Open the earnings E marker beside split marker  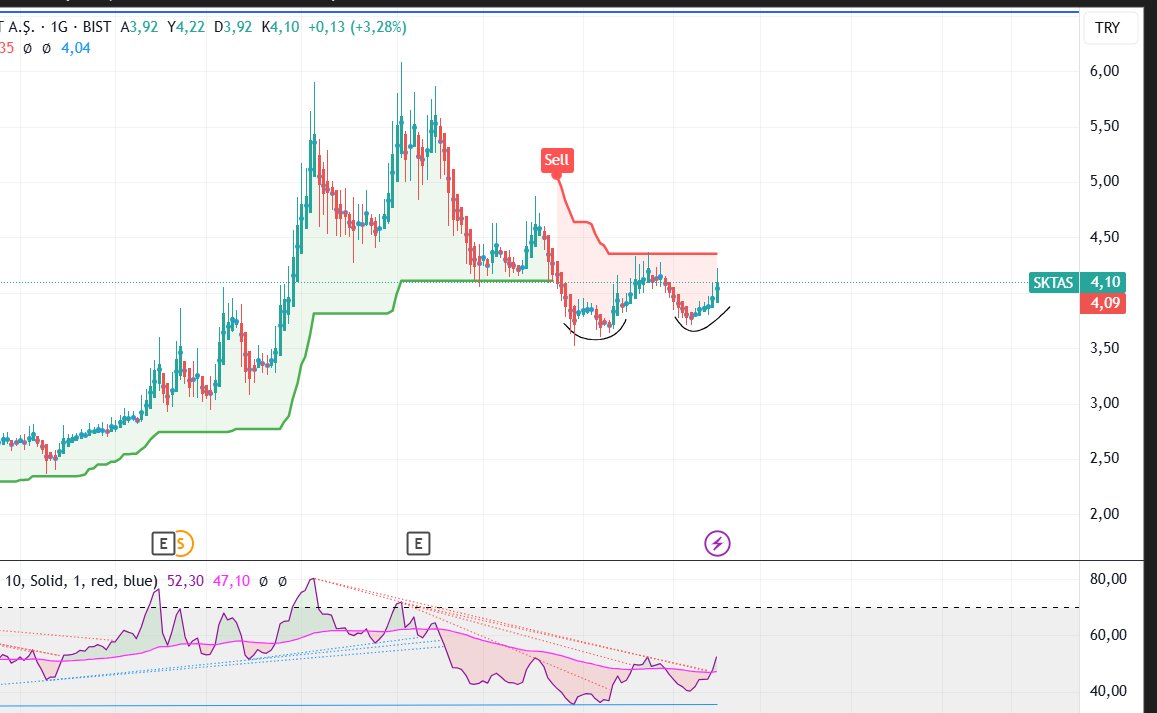[162, 544]
